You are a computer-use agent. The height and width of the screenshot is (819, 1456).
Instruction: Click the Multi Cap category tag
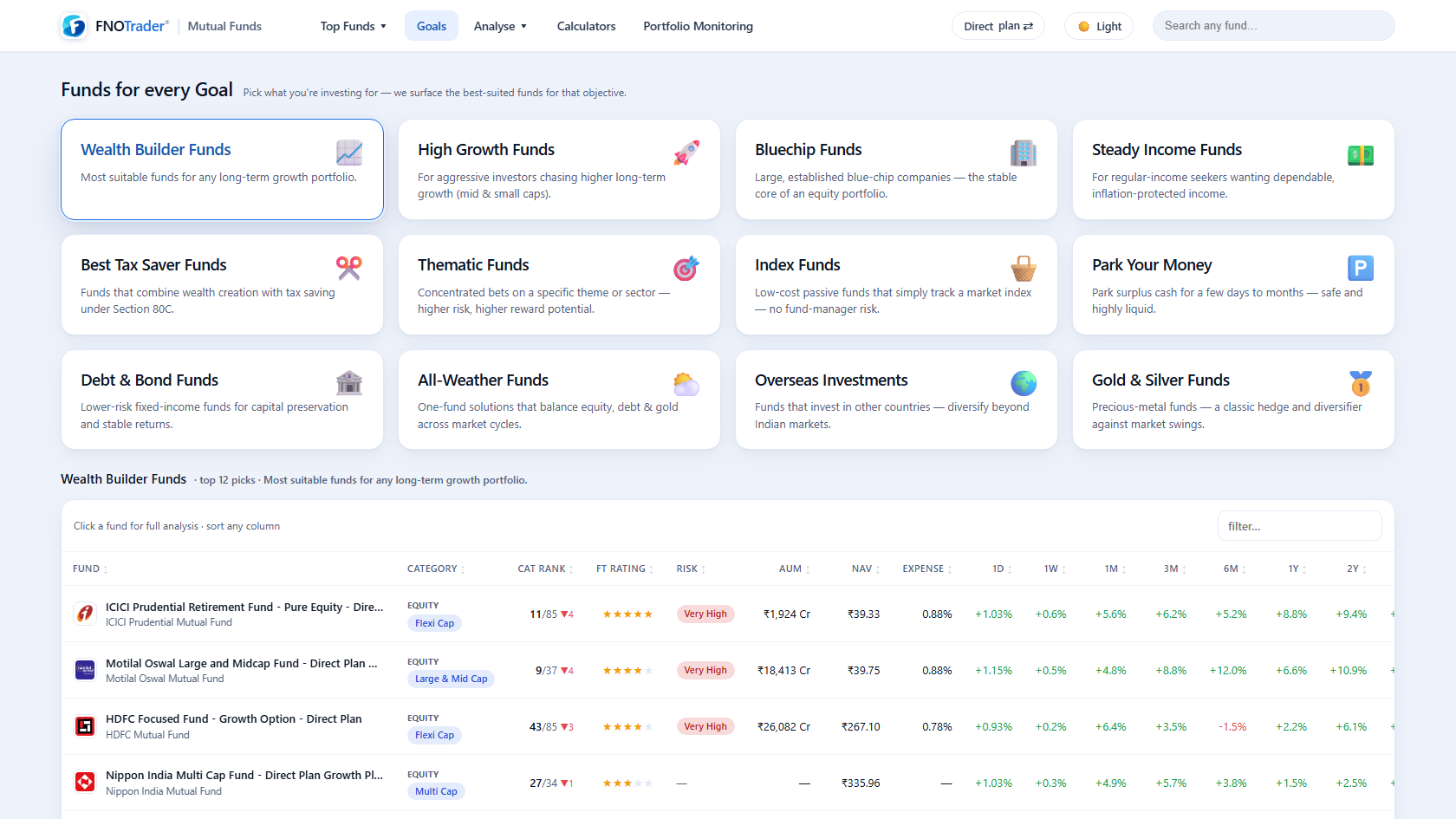click(436, 791)
